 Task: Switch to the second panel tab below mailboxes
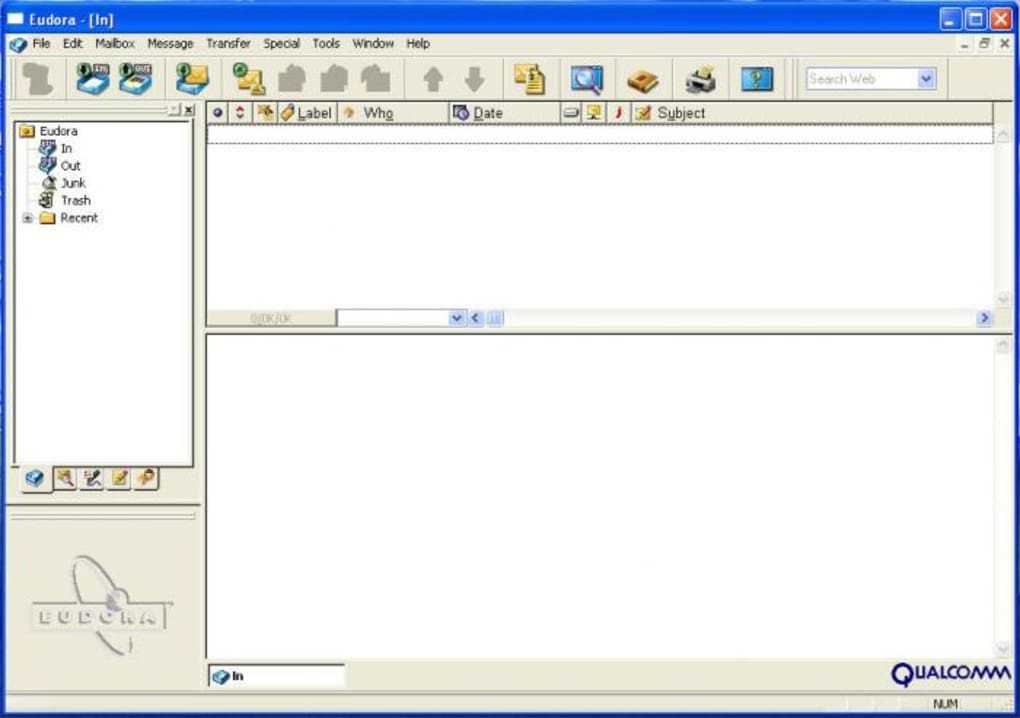tap(65, 479)
